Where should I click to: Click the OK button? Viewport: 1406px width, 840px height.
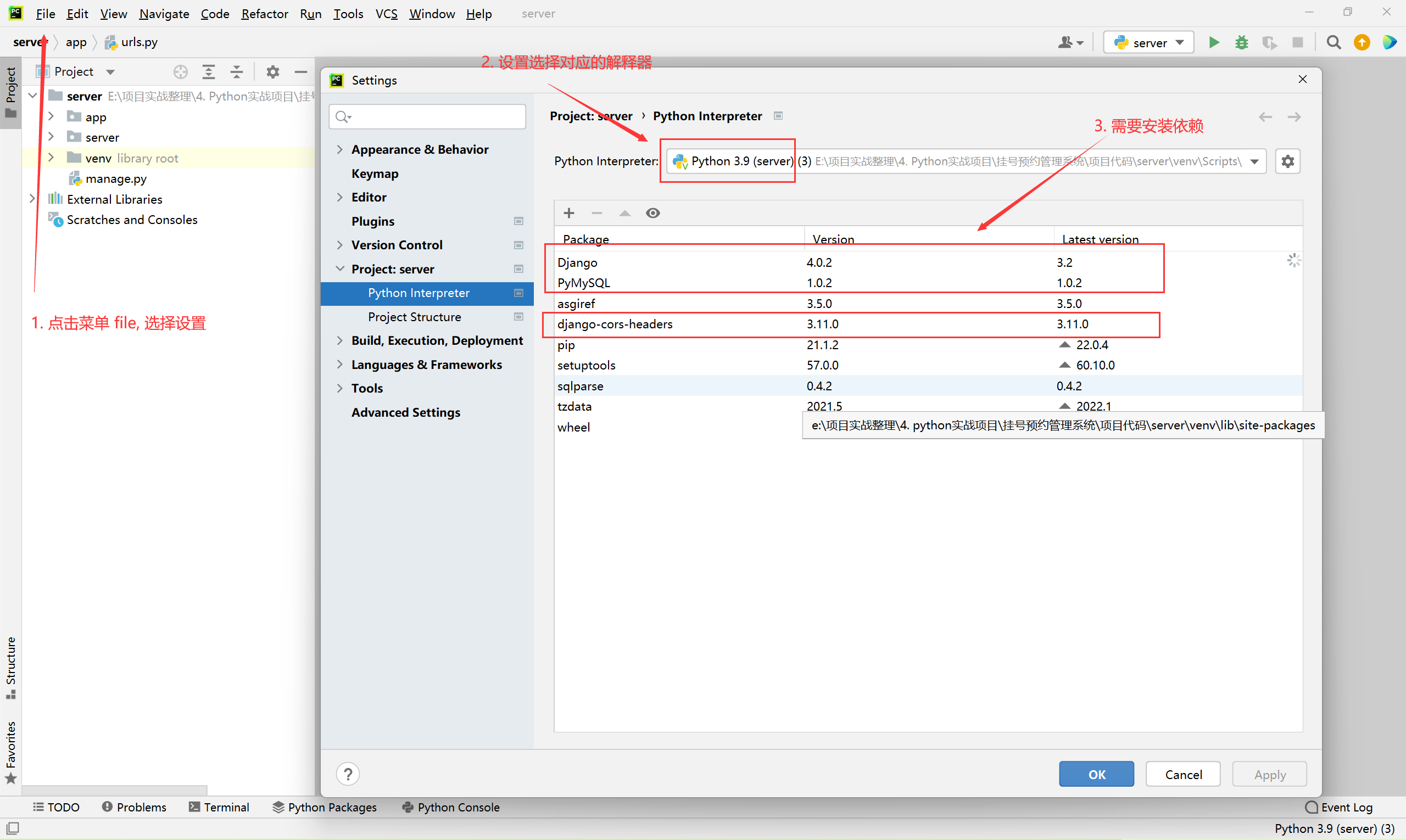pyautogui.click(x=1096, y=774)
